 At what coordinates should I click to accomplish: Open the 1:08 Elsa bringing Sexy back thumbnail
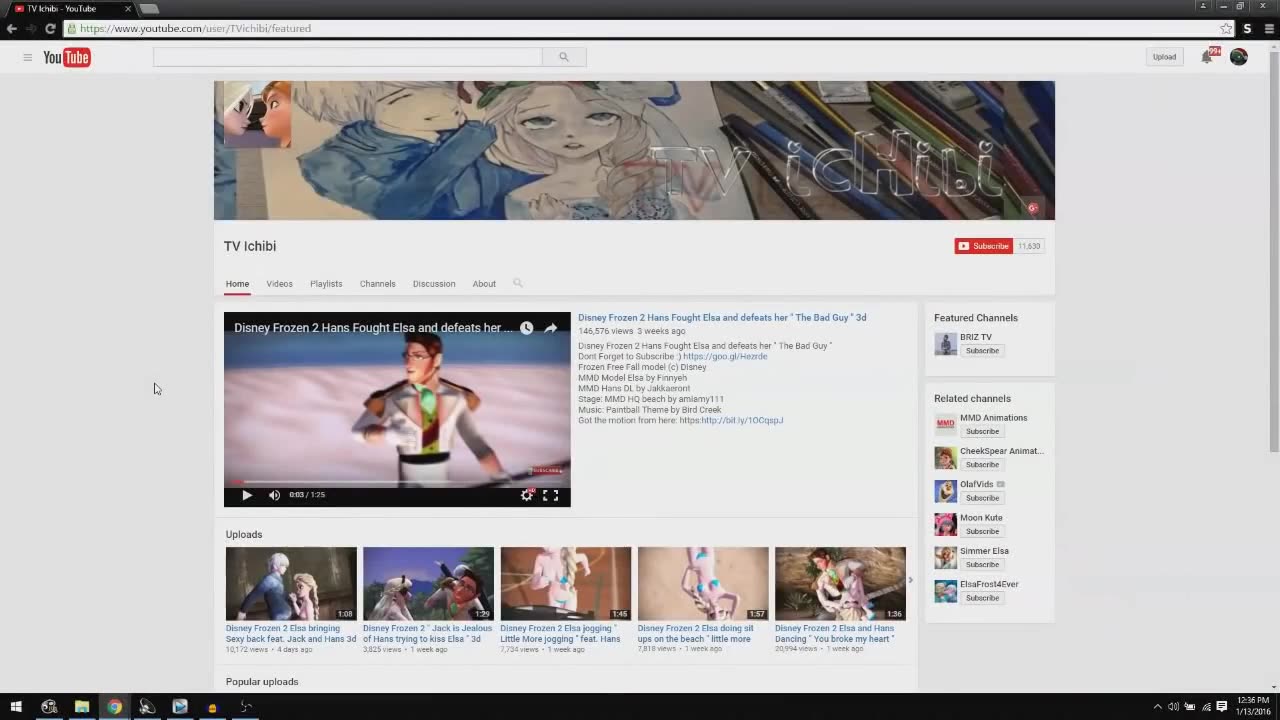(291, 584)
